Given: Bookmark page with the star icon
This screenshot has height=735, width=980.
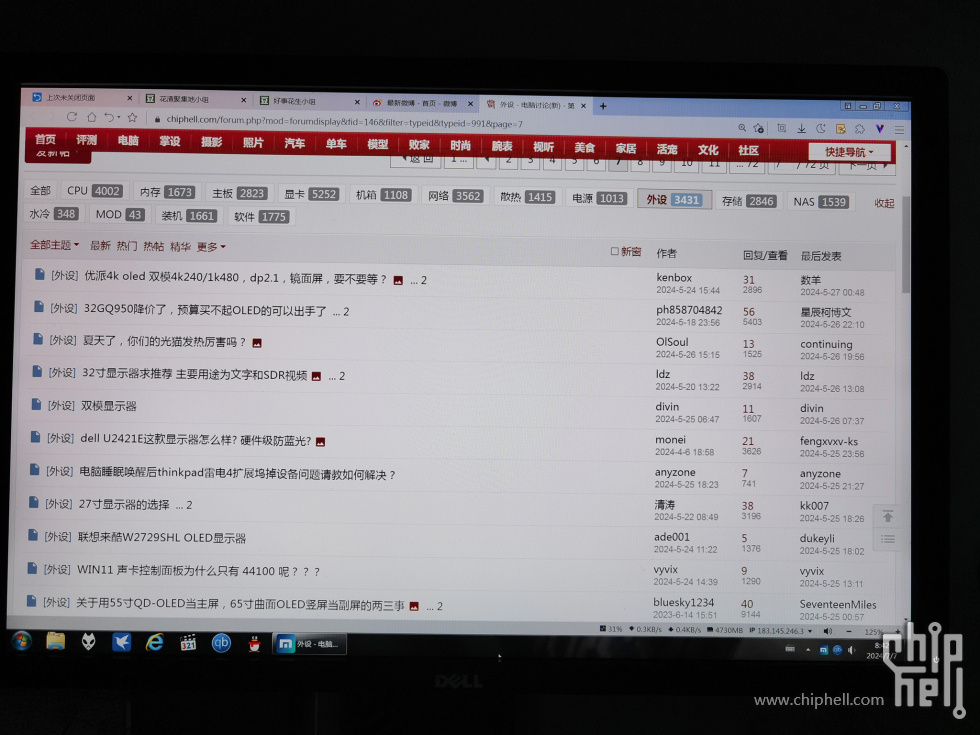Looking at the screenshot, I should pyautogui.click(x=132, y=118).
